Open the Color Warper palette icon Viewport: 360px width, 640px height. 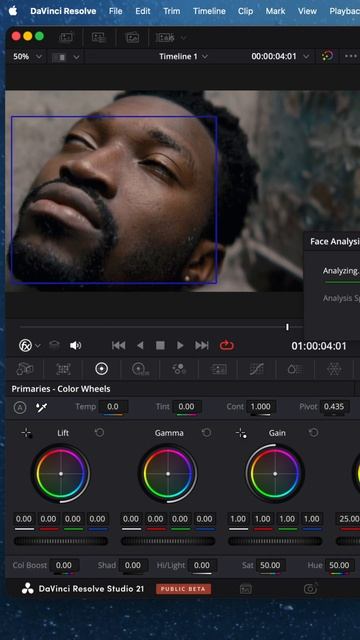click(295, 369)
